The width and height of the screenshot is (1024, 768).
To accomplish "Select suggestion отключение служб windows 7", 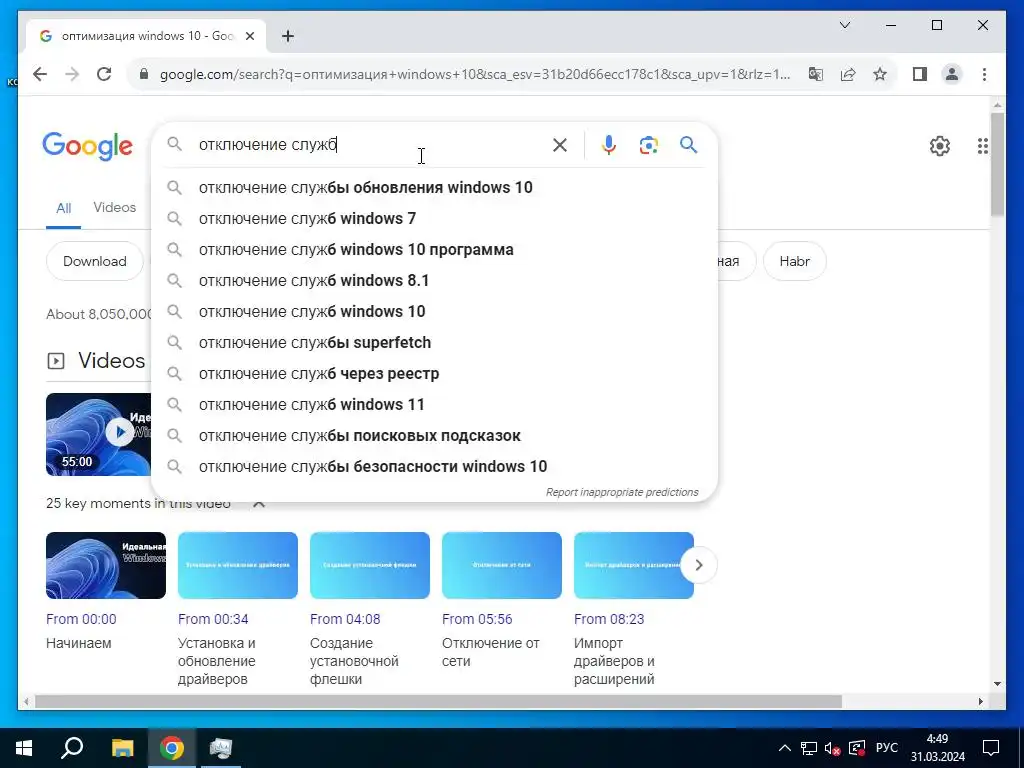I will [434, 219].
